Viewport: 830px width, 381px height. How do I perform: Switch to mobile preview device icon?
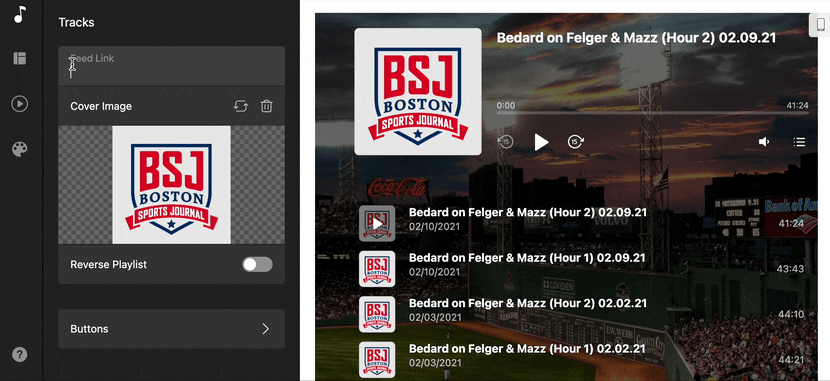tap(820, 25)
